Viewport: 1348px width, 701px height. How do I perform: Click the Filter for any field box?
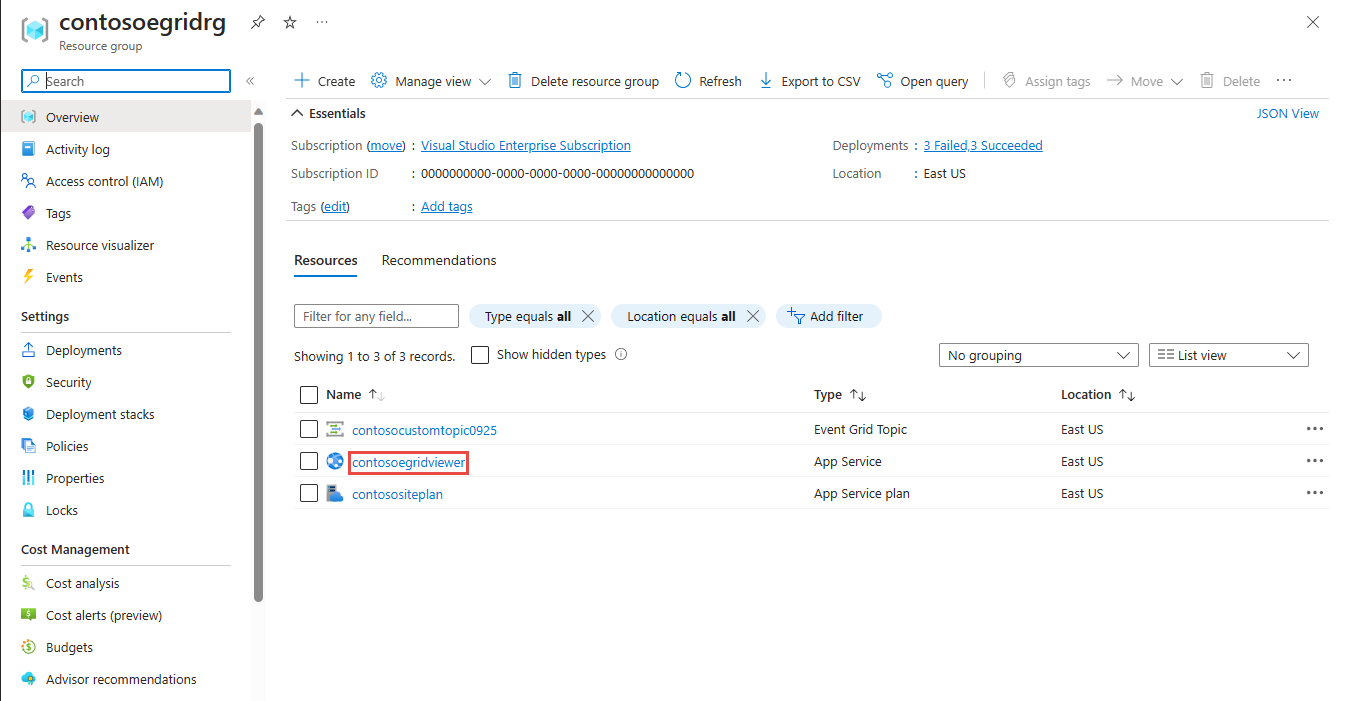pos(376,316)
